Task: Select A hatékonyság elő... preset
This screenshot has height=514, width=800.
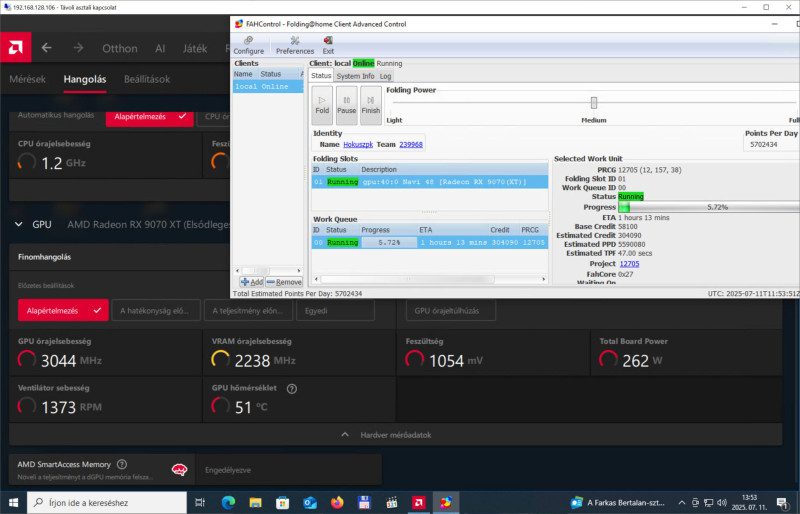Action: [156, 310]
